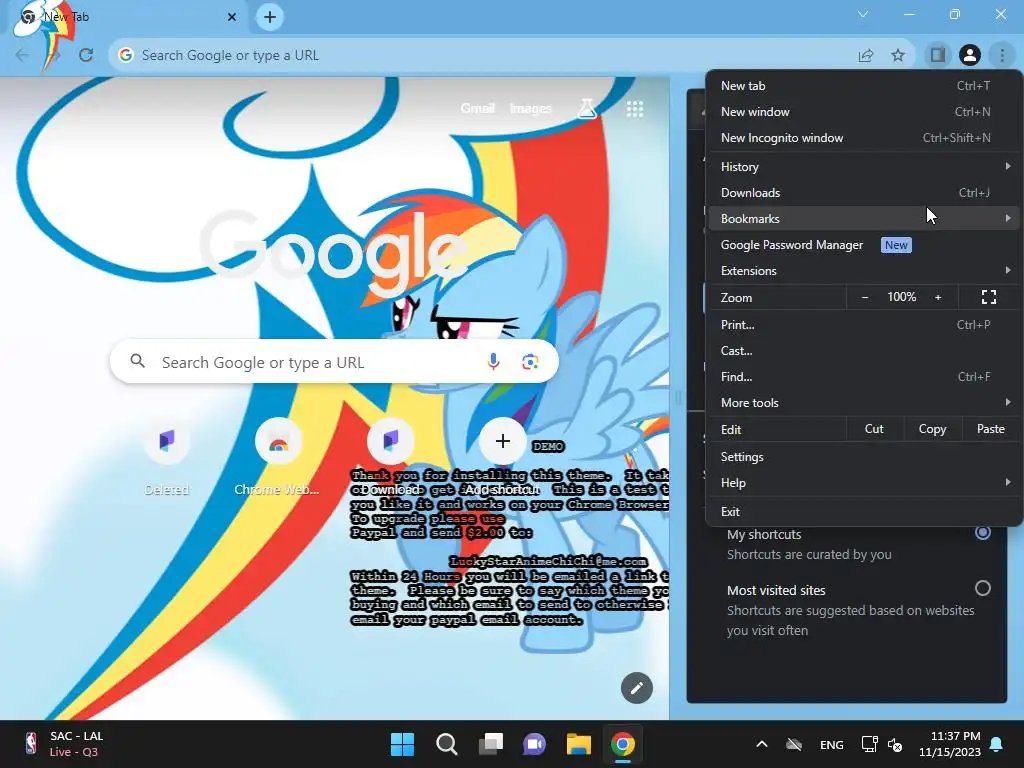Screen dimensions: 1024x768
Task: Show hidden system tray icons chevron
Action: click(x=761, y=744)
